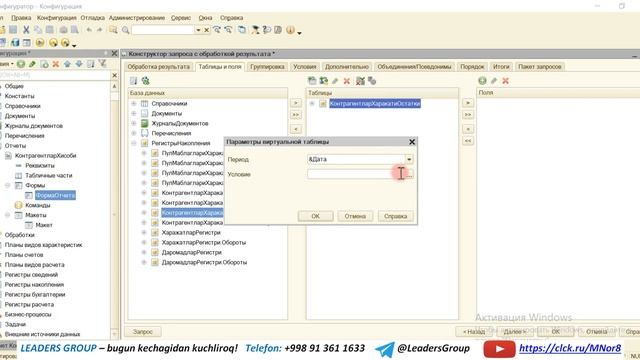Open the Сервис menu
Viewport: 640px width, 360px height.
click(181, 18)
